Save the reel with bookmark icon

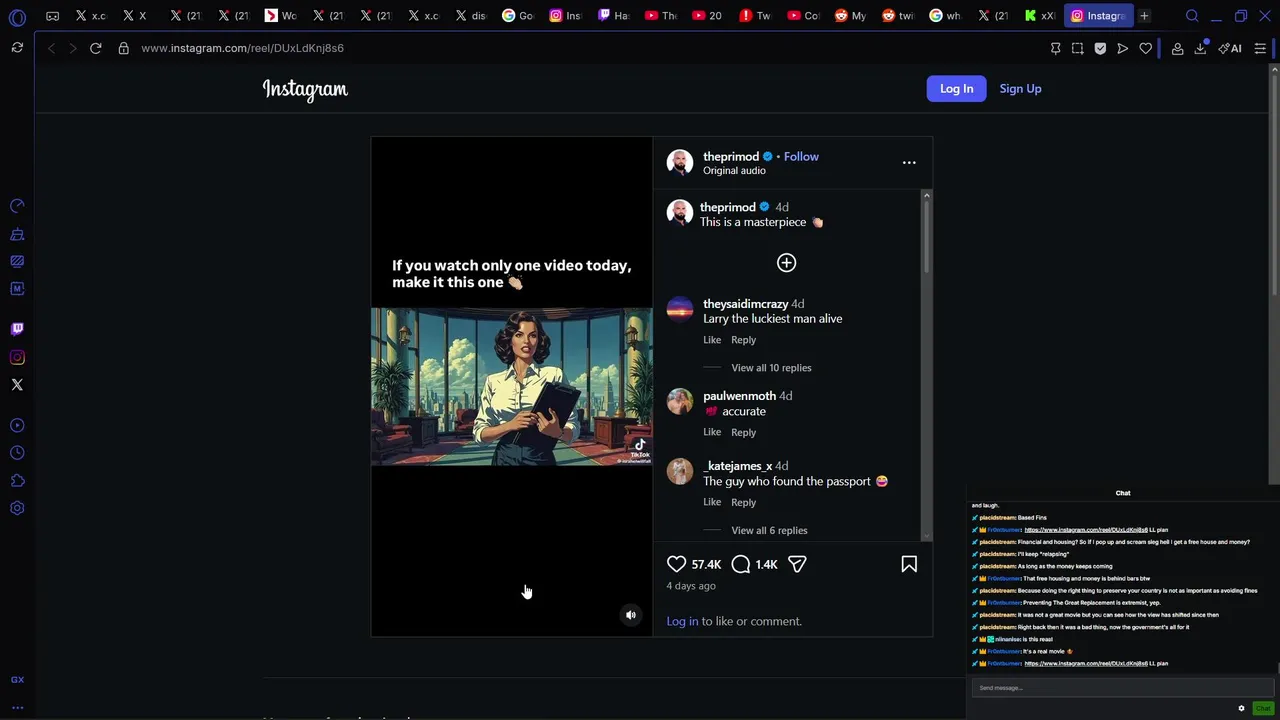coord(909,564)
